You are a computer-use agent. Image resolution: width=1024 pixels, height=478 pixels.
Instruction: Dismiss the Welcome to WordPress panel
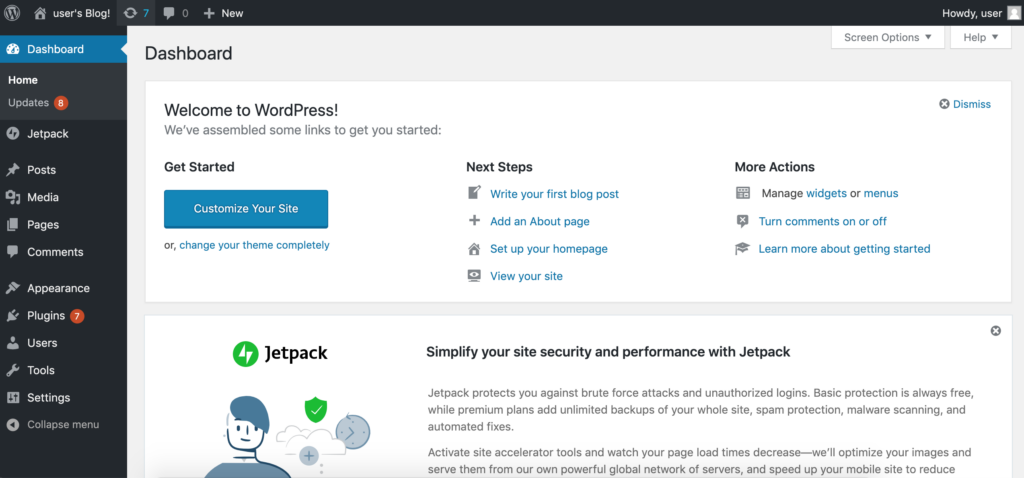(965, 104)
